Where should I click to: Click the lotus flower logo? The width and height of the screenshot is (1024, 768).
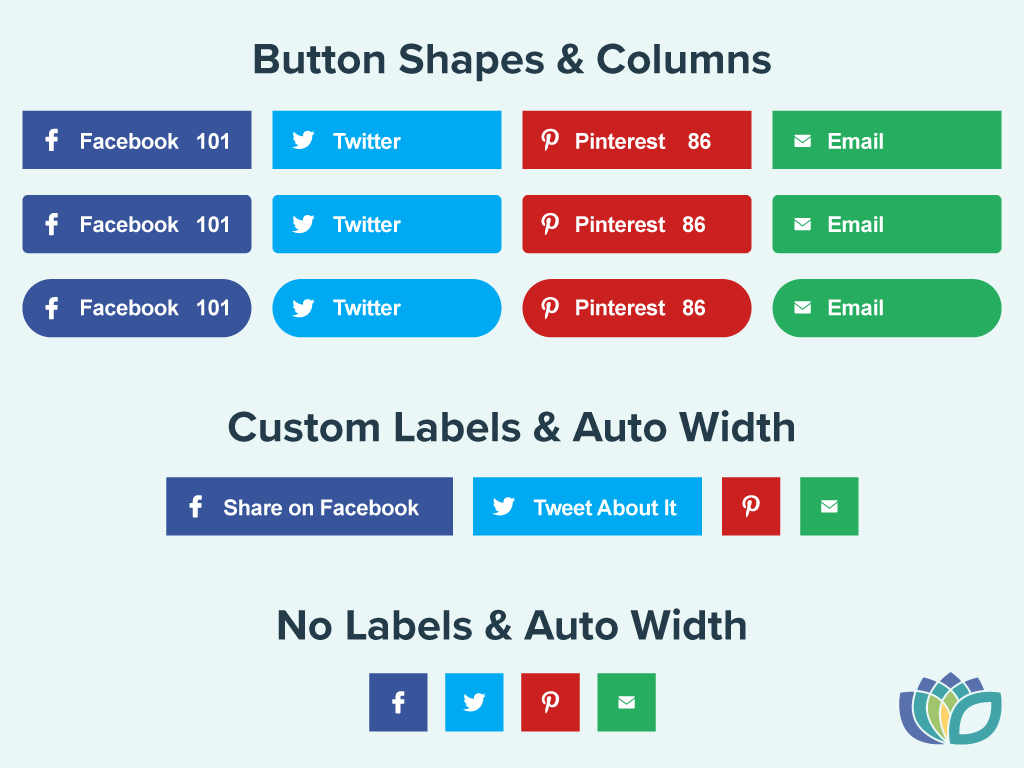(x=950, y=709)
